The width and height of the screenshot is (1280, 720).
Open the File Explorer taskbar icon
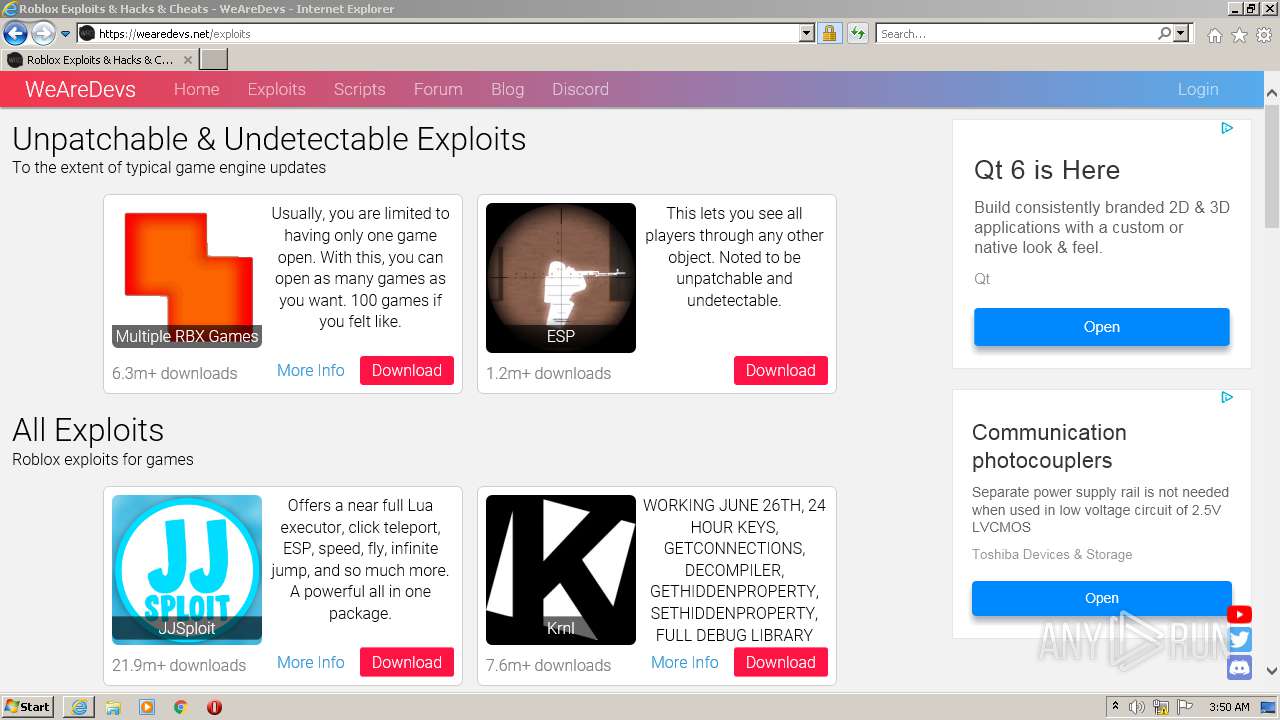(113, 707)
